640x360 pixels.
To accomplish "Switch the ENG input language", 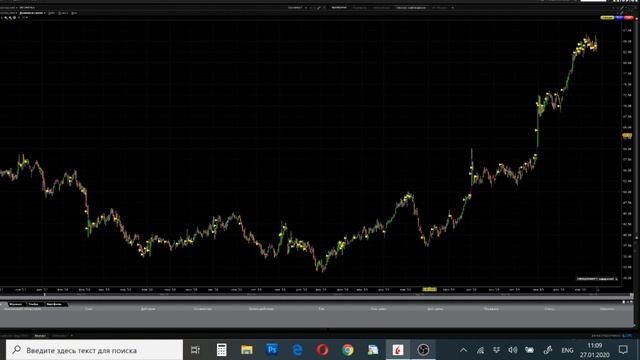I will [567, 351].
